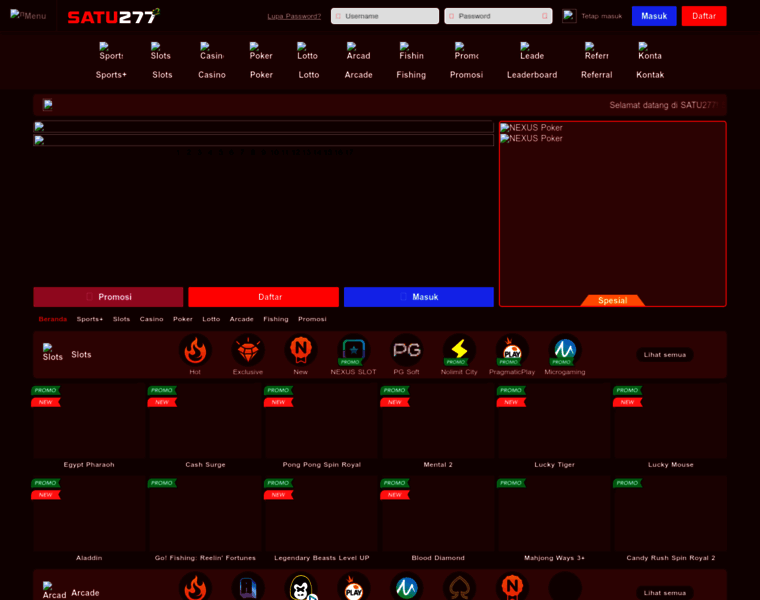
Task: Open the Microgaming icon in Arcade row
Action: tap(406, 587)
